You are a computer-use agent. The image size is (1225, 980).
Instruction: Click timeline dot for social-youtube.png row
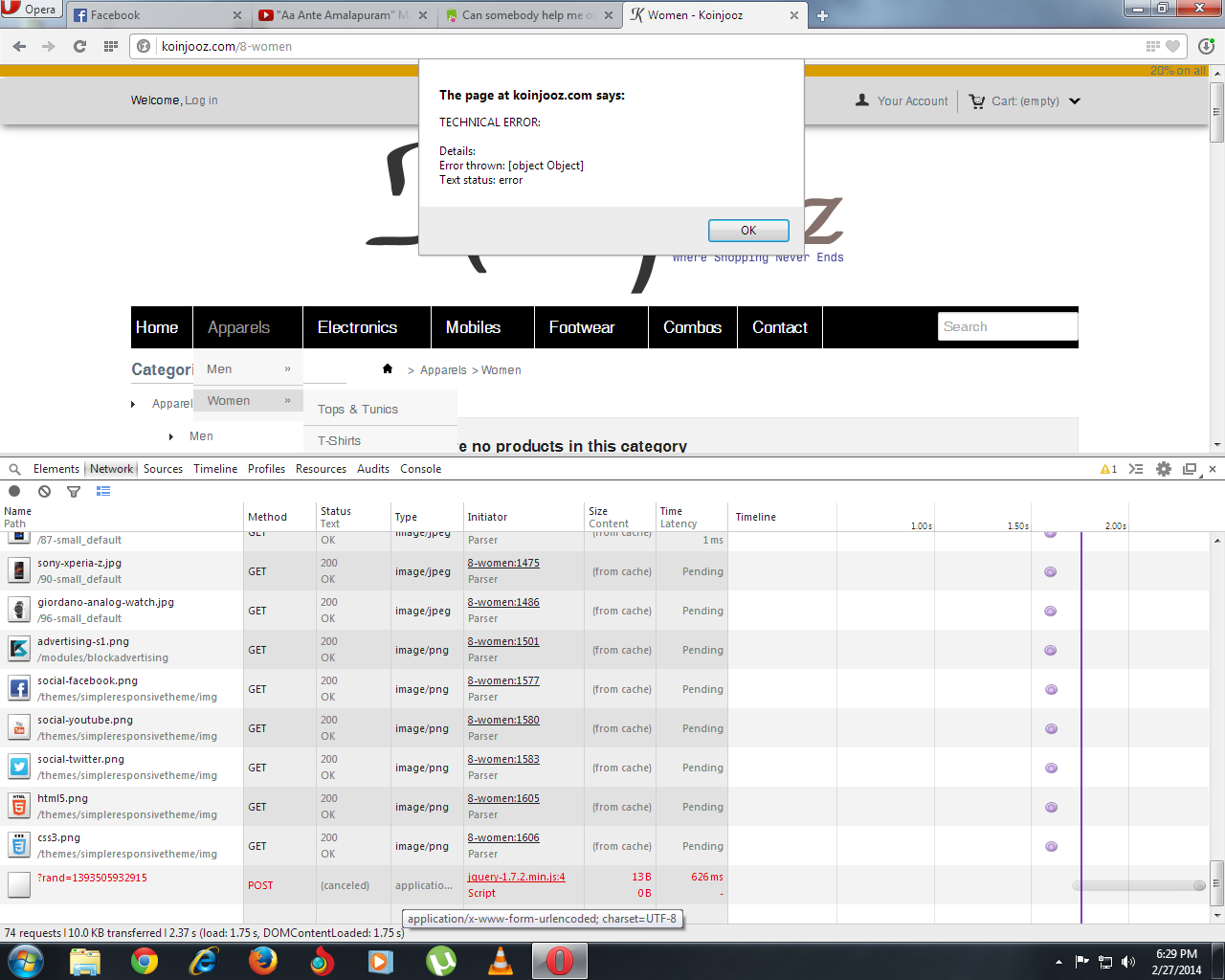coord(1051,728)
